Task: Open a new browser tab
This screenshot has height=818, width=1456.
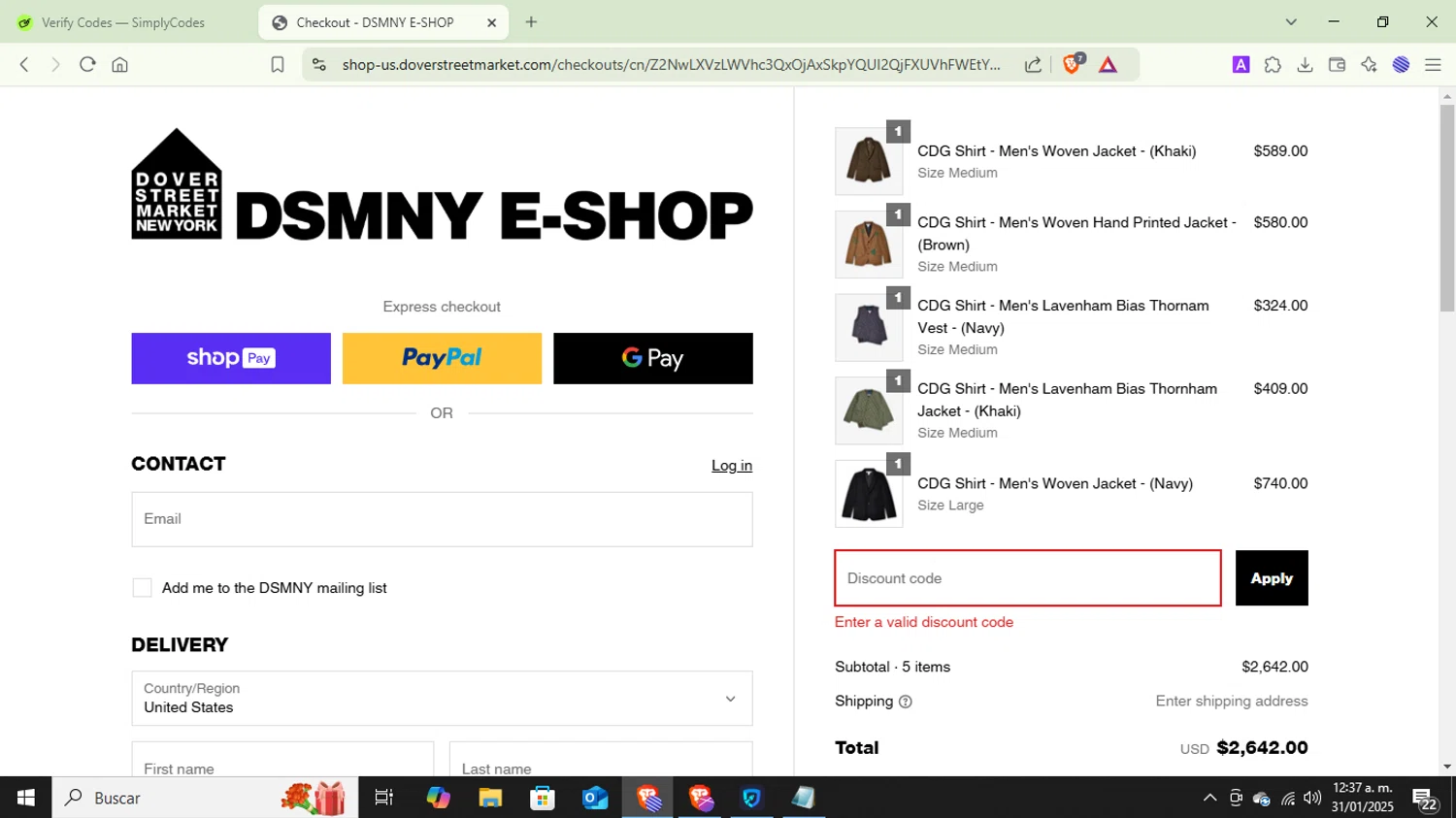Action: click(x=531, y=22)
